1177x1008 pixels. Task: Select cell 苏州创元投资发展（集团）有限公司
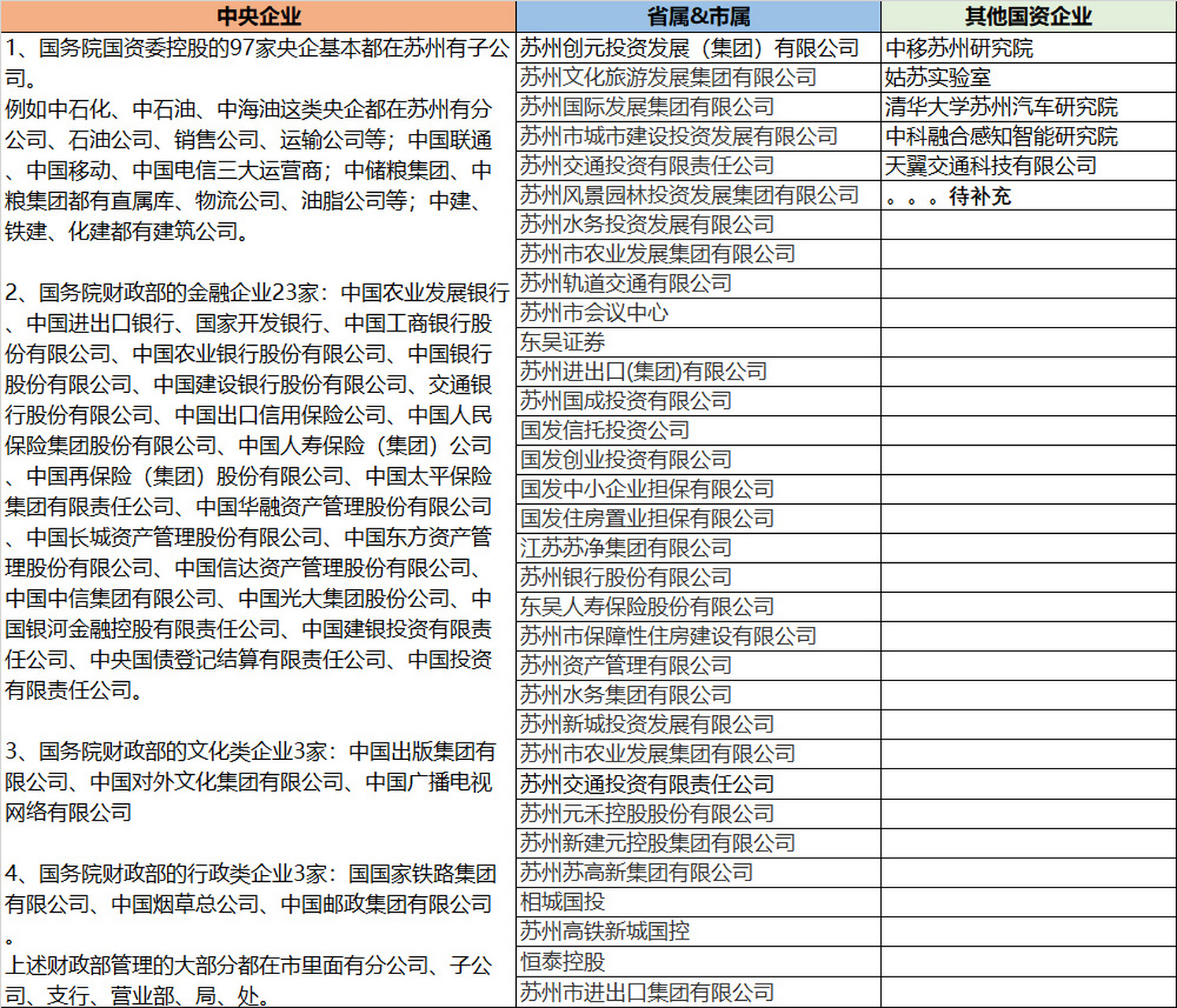point(698,48)
